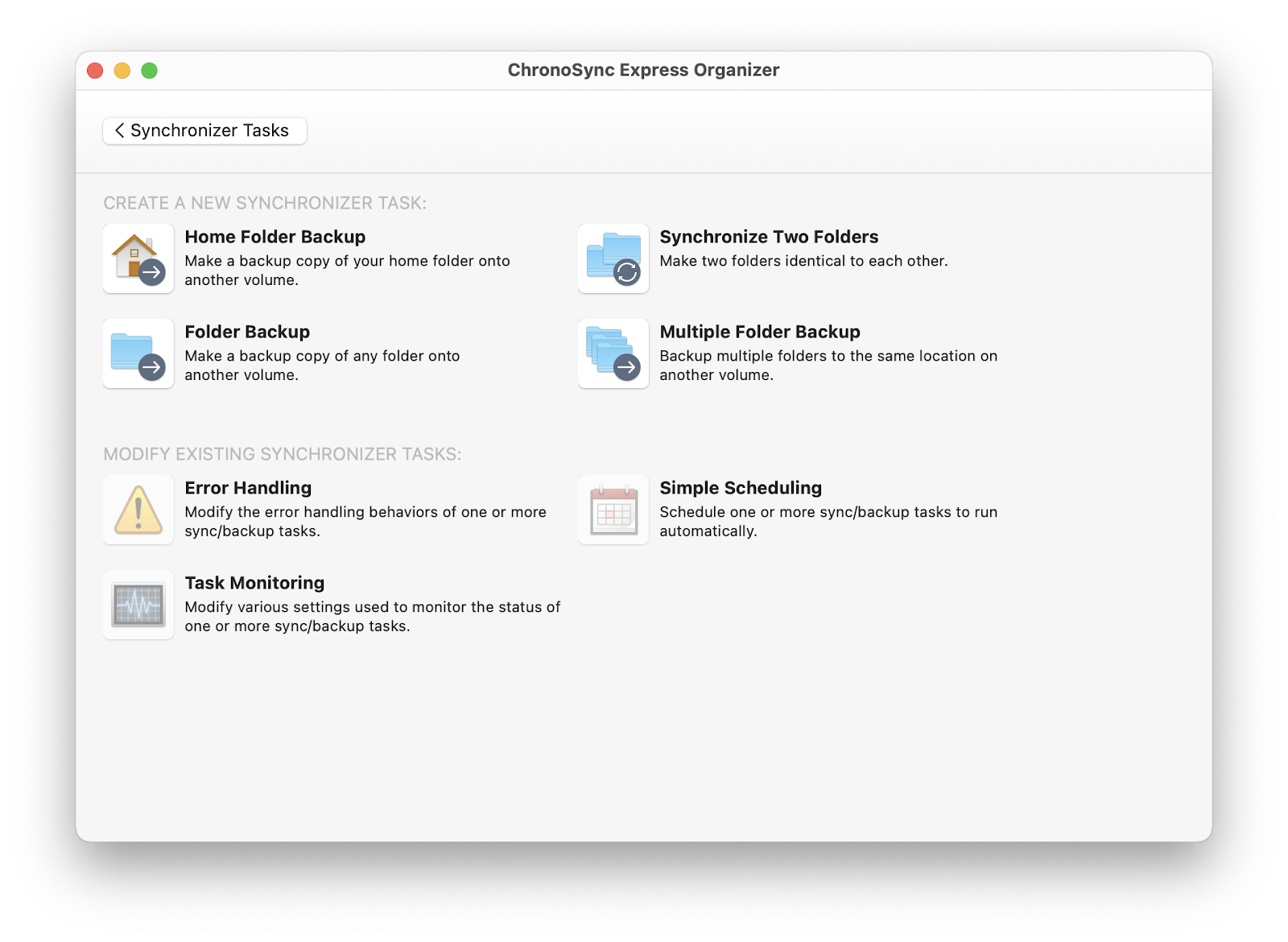Configure Task Monitoring settings
Screen dimensions: 1288x942
point(254,582)
